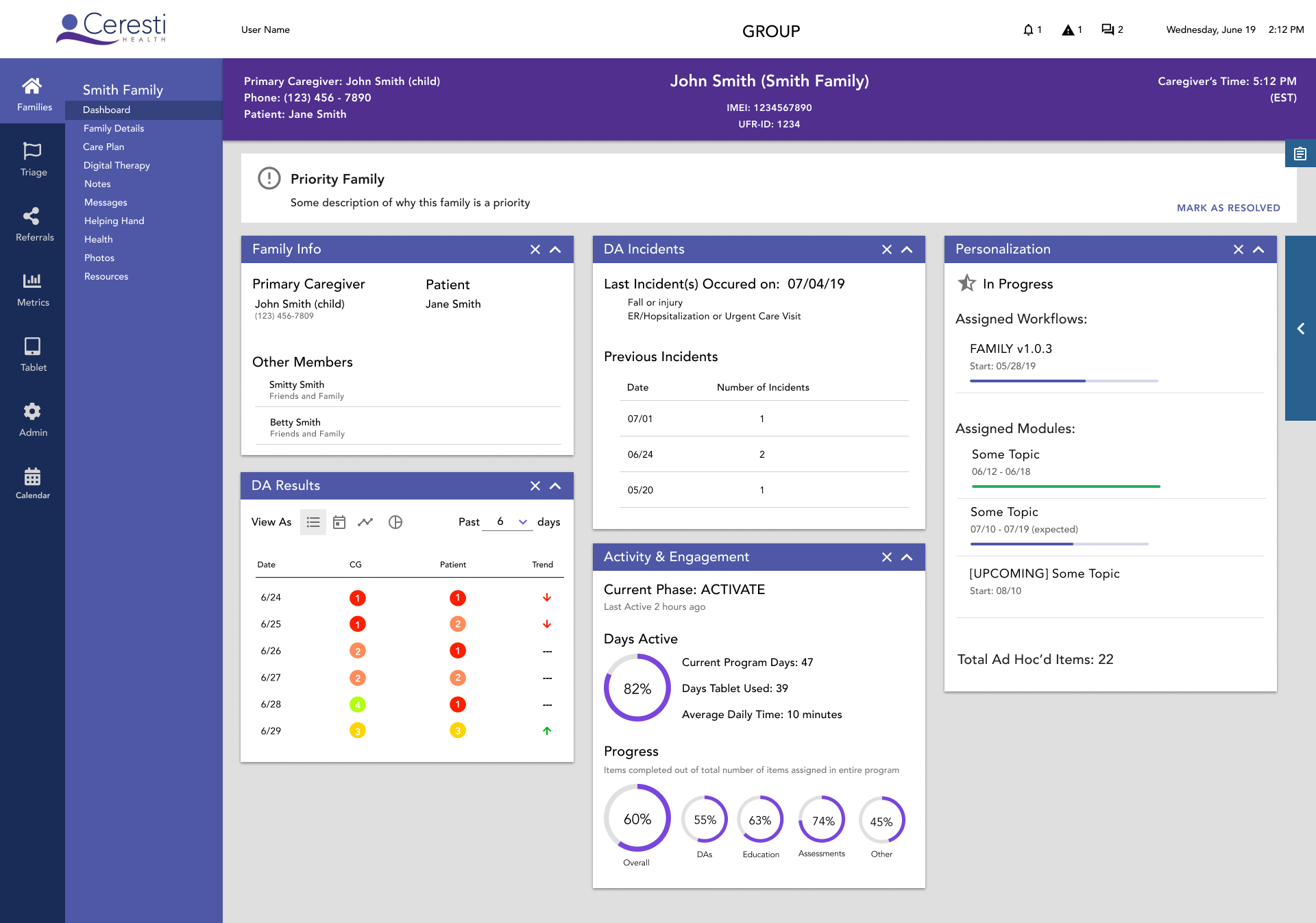This screenshot has width=1316, height=923.
Task: Click the 60% Overall progress circle
Action: pos(637,818)
